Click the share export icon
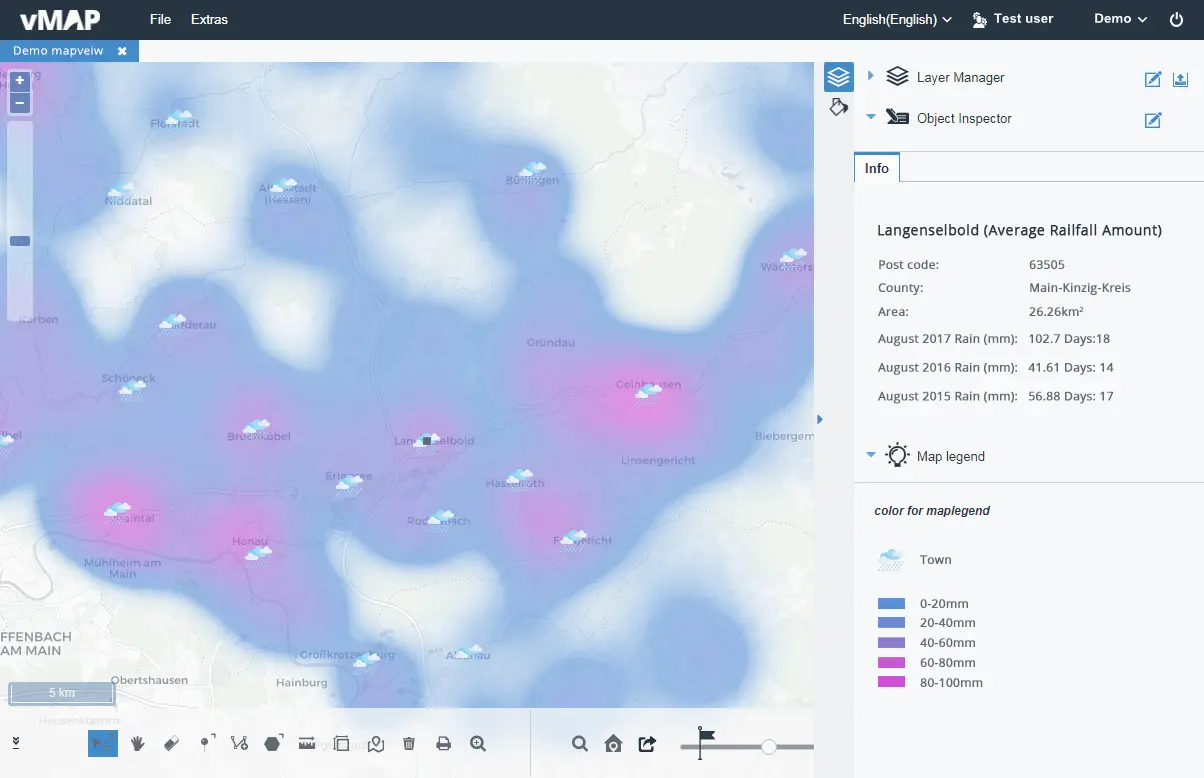This screenshot has height=778, width=1204. (647, 743)
